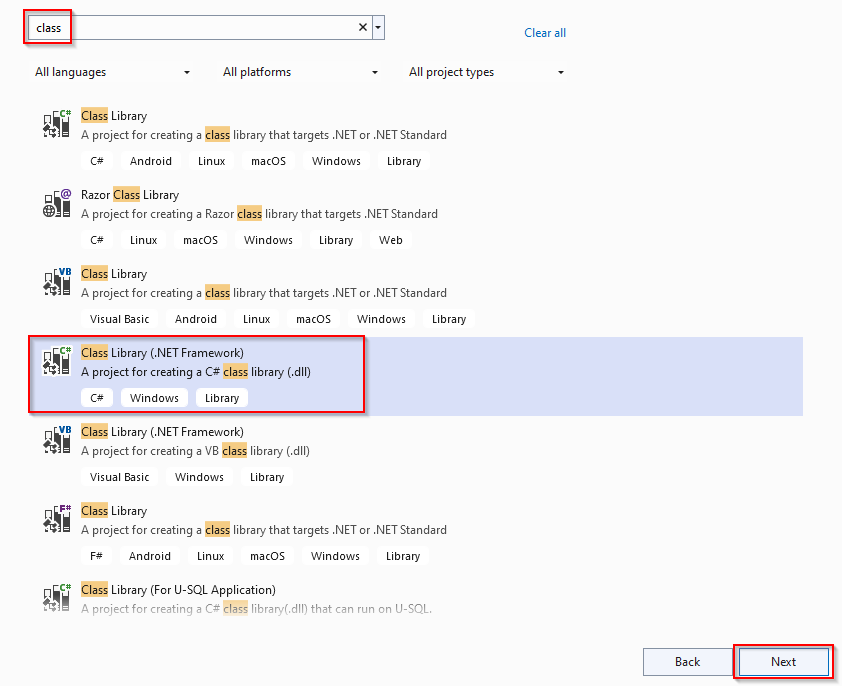Select the Razor Class Library title

click(130, 195)
